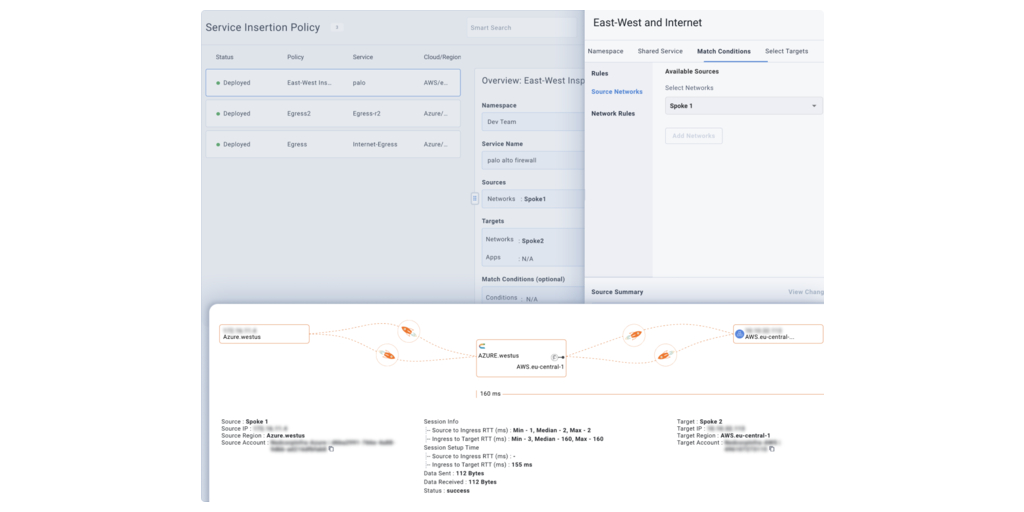
Task: Select the Azure.westus source node
Action: [x=264, y=334]
